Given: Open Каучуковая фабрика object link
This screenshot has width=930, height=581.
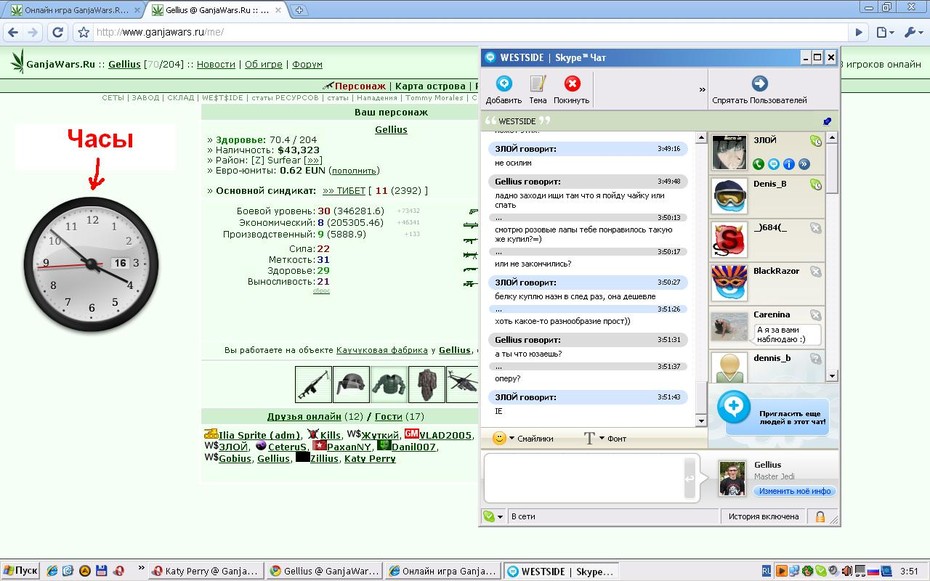Looking at the screenshot, I should click(382, 350).
